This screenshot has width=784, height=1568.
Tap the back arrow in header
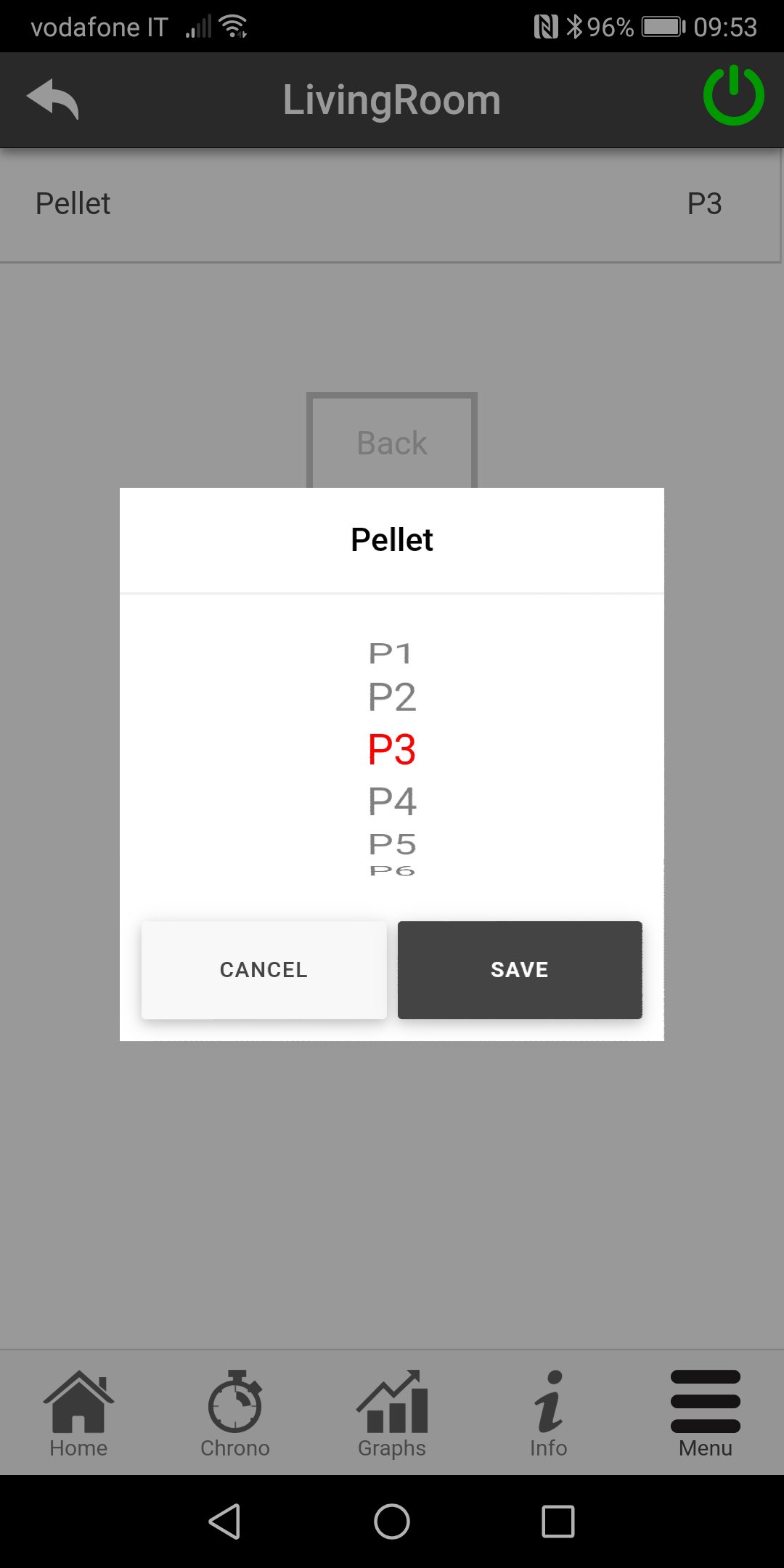point(53,99)
